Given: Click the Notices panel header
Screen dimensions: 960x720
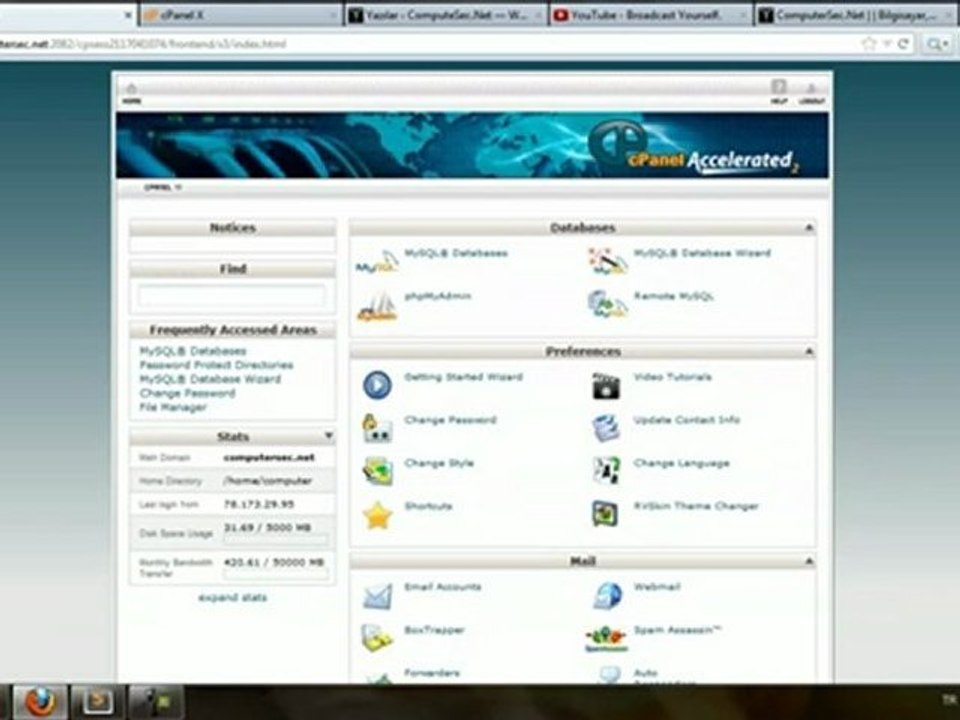Looking at the screenshot, I should pyautogui.click(x=233, y=228).
